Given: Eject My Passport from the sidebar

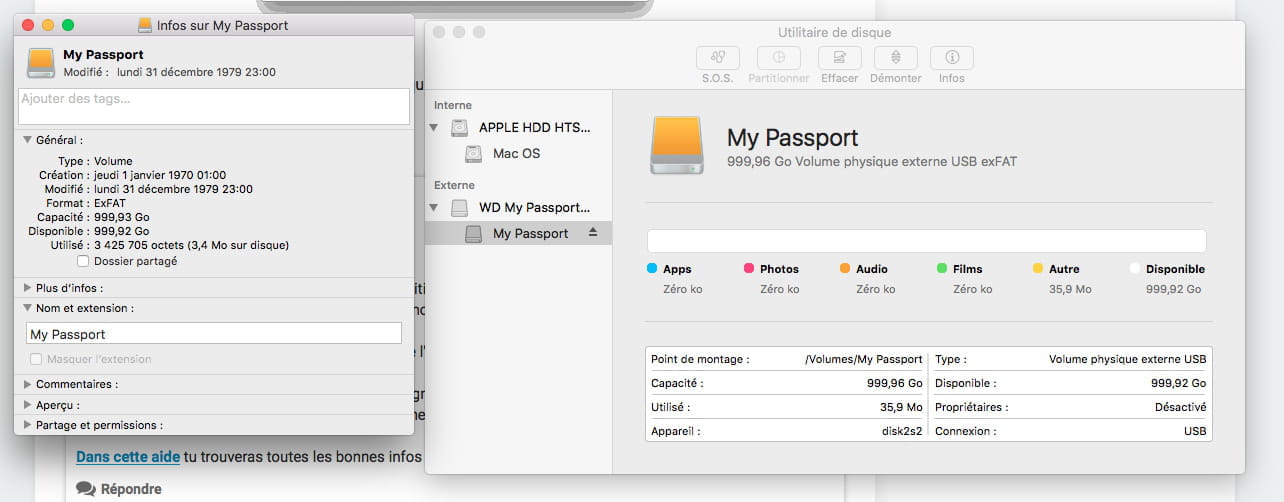Looking at the screenshot, I should (x=592, y=233).
